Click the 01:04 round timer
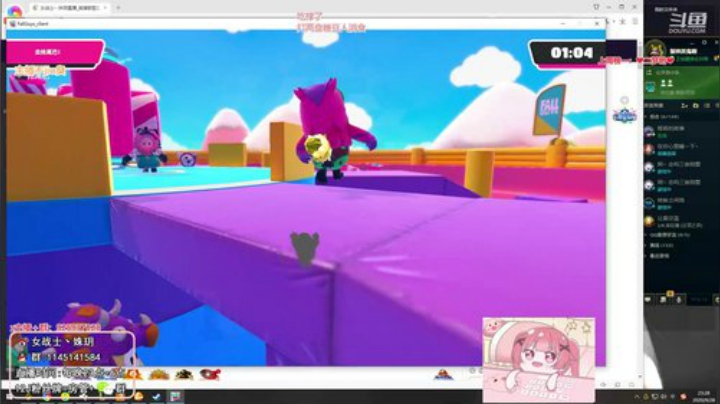 pos(572,53)
